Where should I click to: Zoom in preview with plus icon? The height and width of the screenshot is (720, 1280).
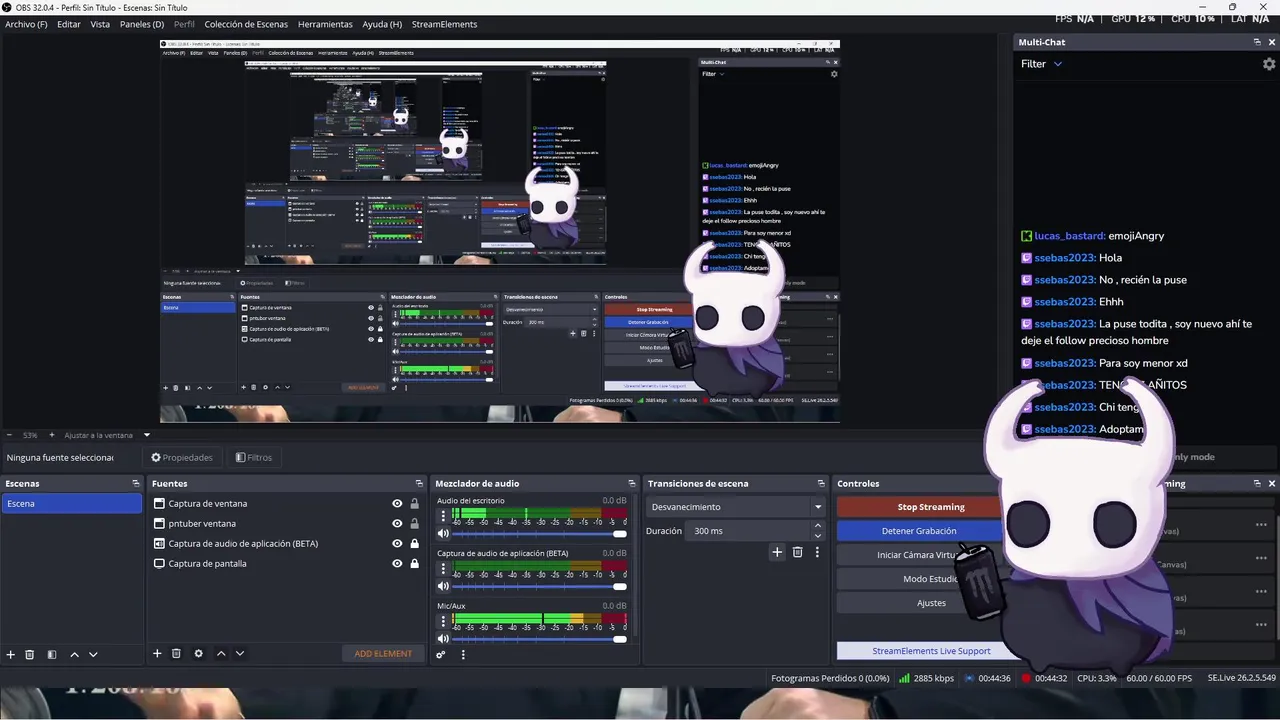pos(53,435)
